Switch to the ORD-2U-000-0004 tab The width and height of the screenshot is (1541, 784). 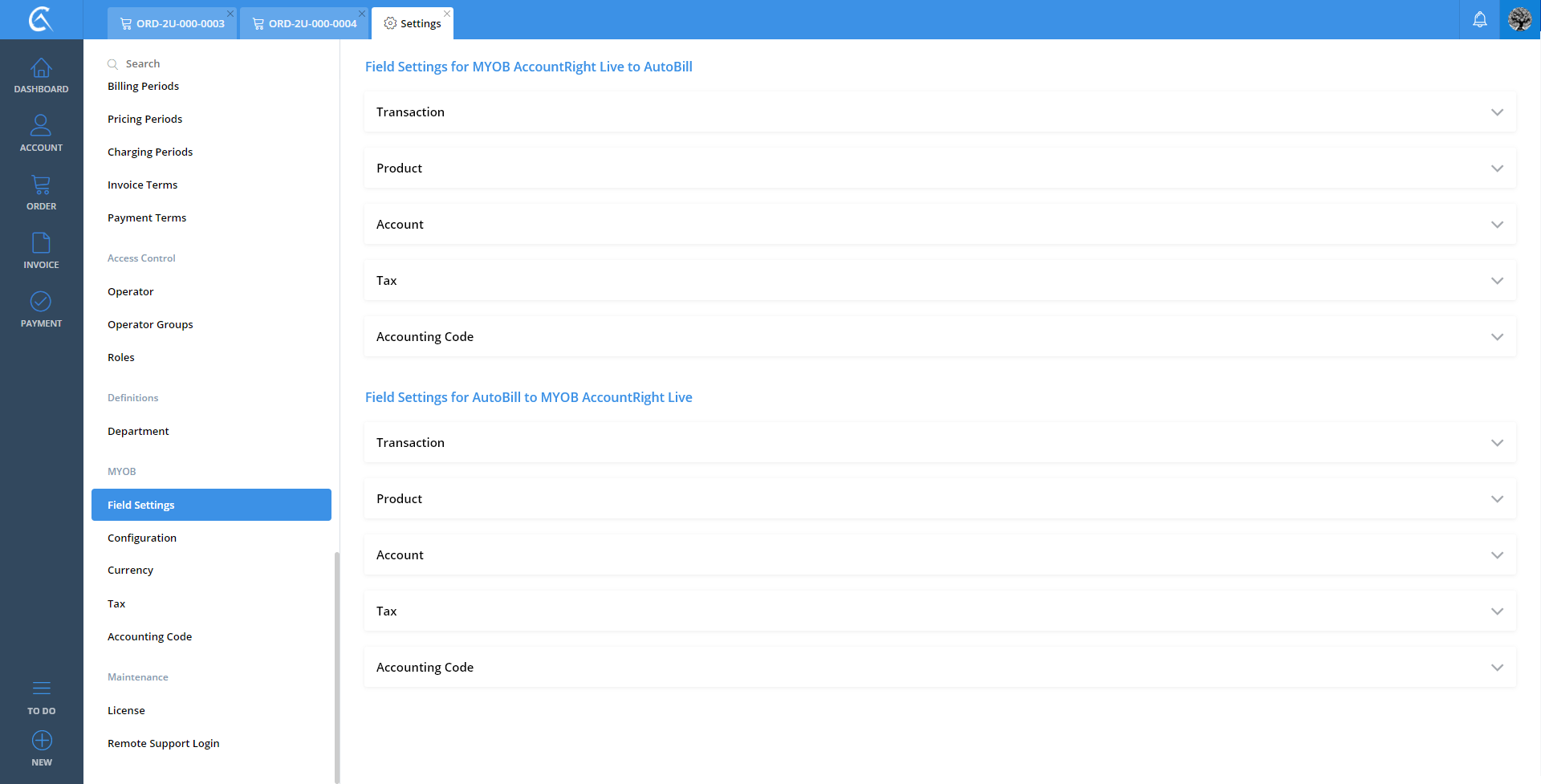[305, 24]
